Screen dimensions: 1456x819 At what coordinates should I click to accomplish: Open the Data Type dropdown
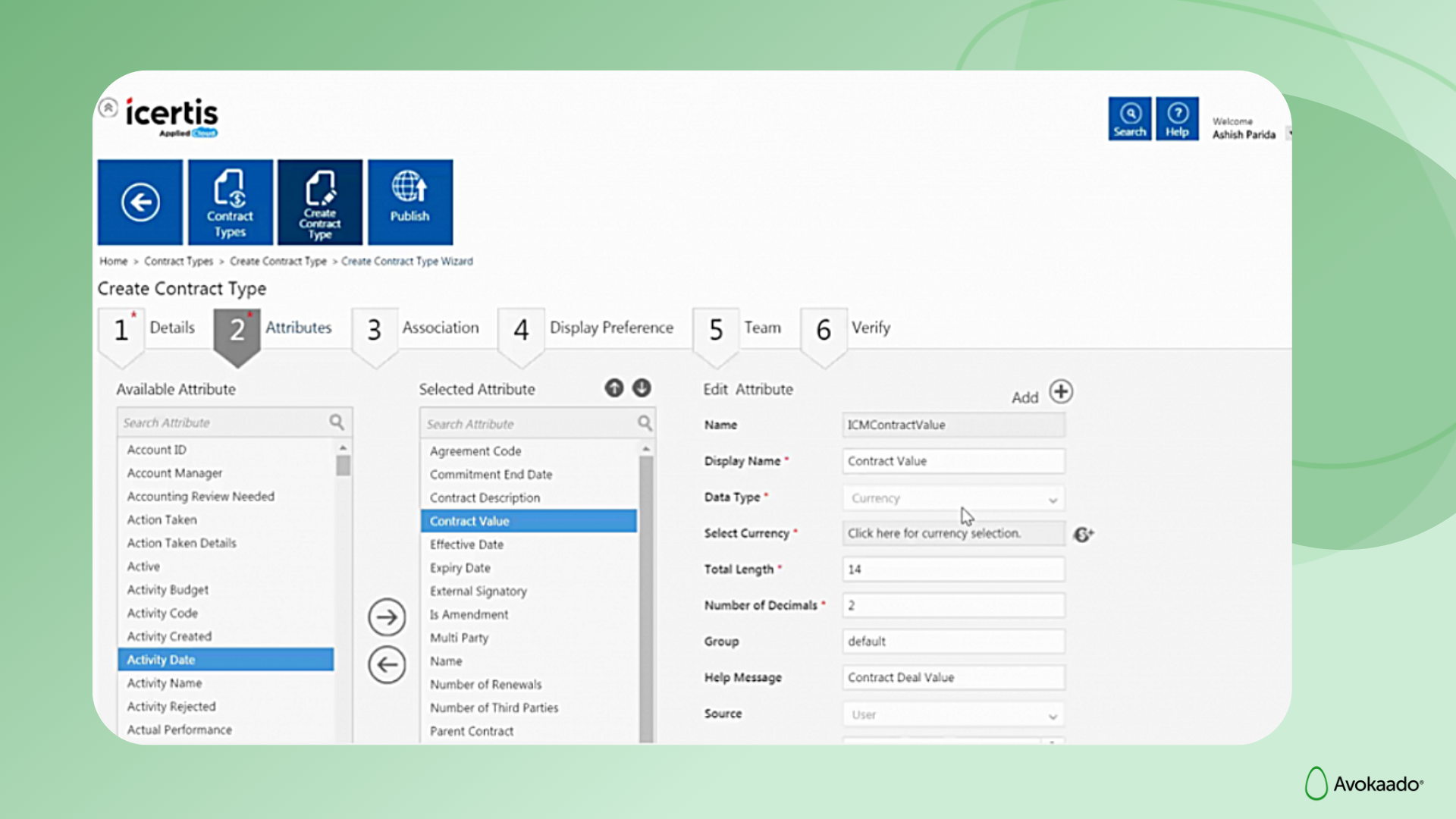pyautogui.click(x=1053, y=498)
